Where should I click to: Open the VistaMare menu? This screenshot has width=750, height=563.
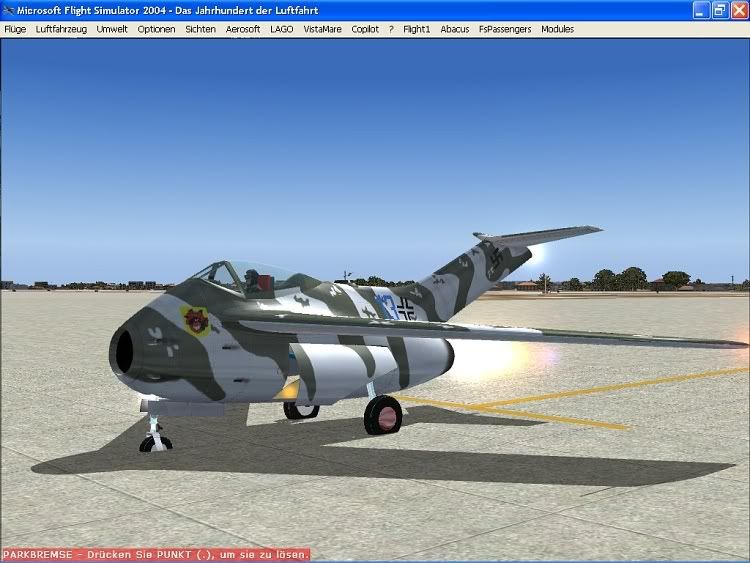[322, 29]
